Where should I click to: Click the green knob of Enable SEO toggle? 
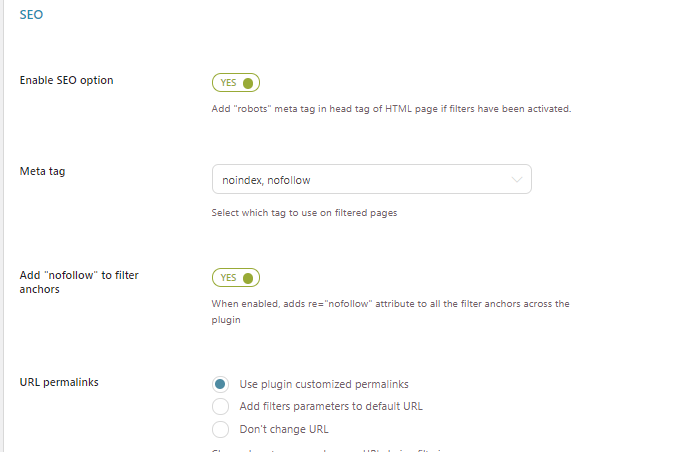(x=248, y=83)
